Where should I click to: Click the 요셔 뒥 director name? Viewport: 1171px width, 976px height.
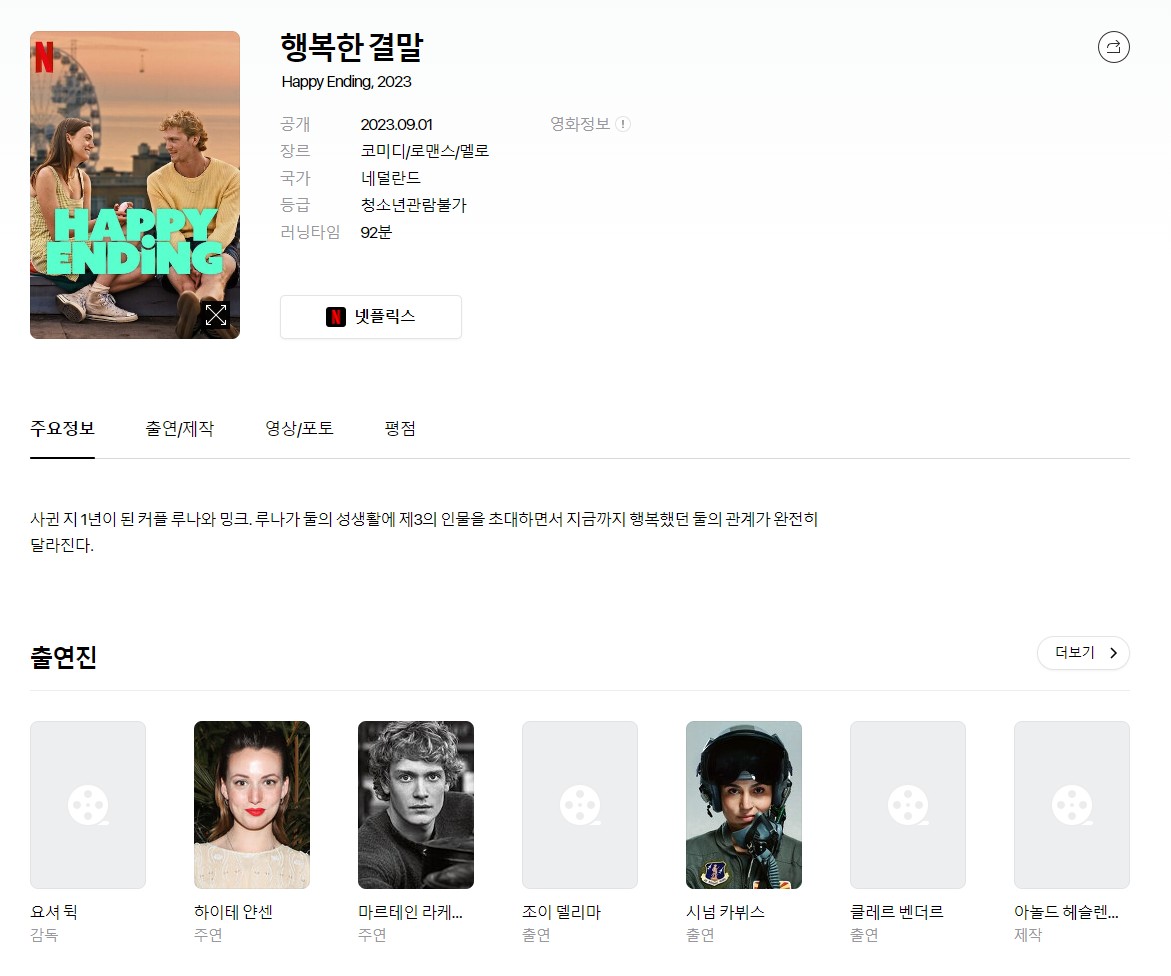54,912
